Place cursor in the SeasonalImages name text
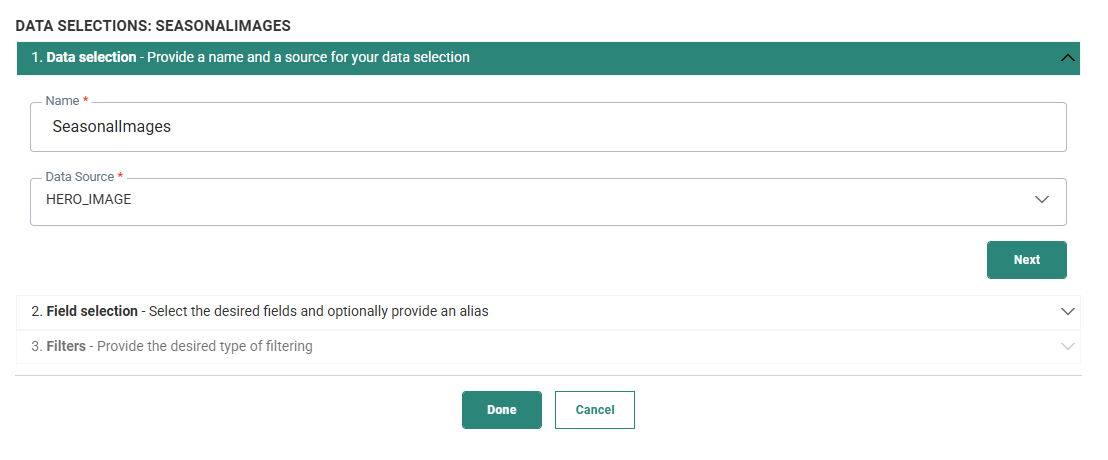The width and height of the screenshot is (1108, 460). [x=111, y=127]
